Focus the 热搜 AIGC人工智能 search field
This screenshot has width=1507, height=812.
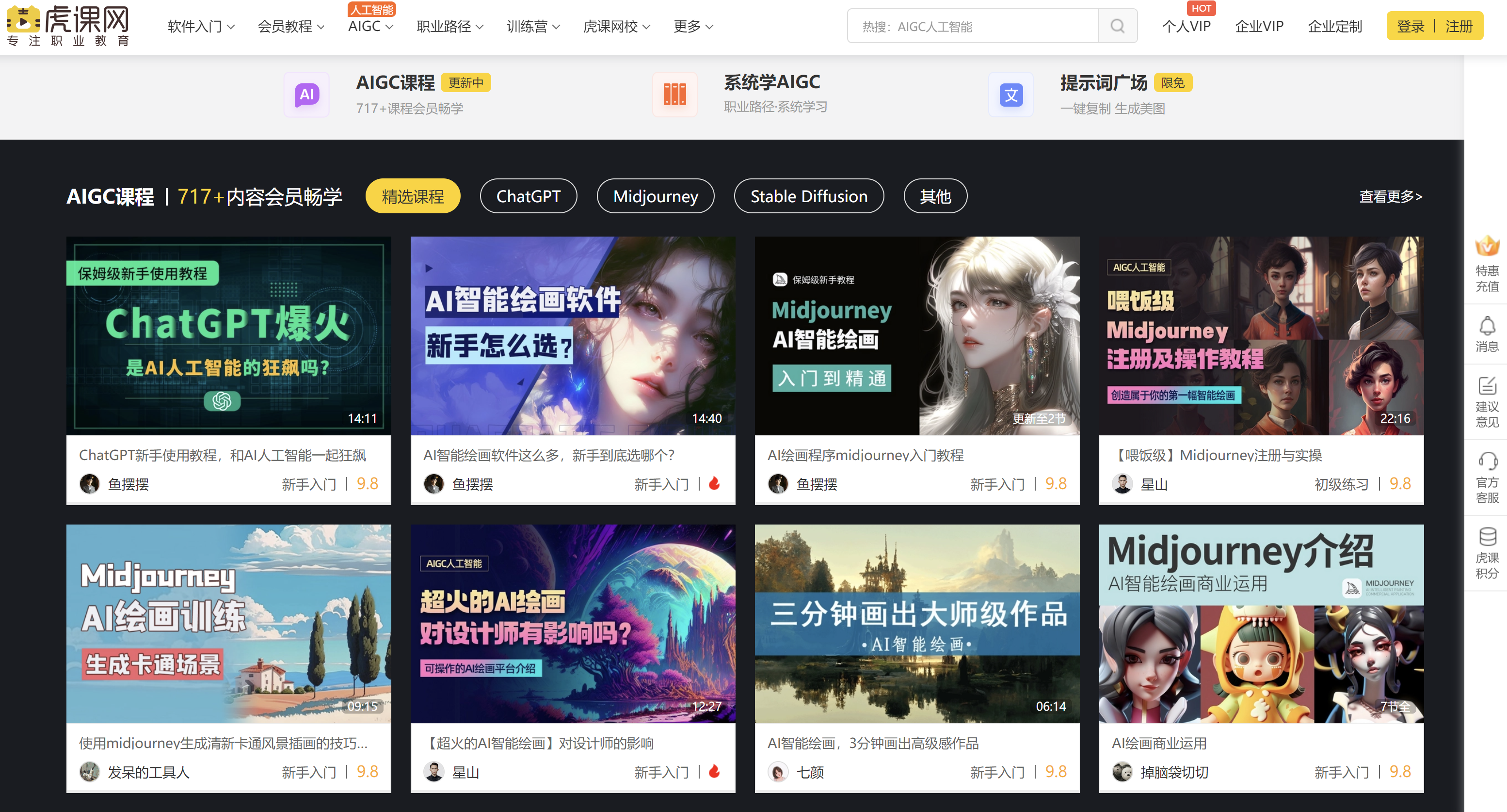coord(973,26)
